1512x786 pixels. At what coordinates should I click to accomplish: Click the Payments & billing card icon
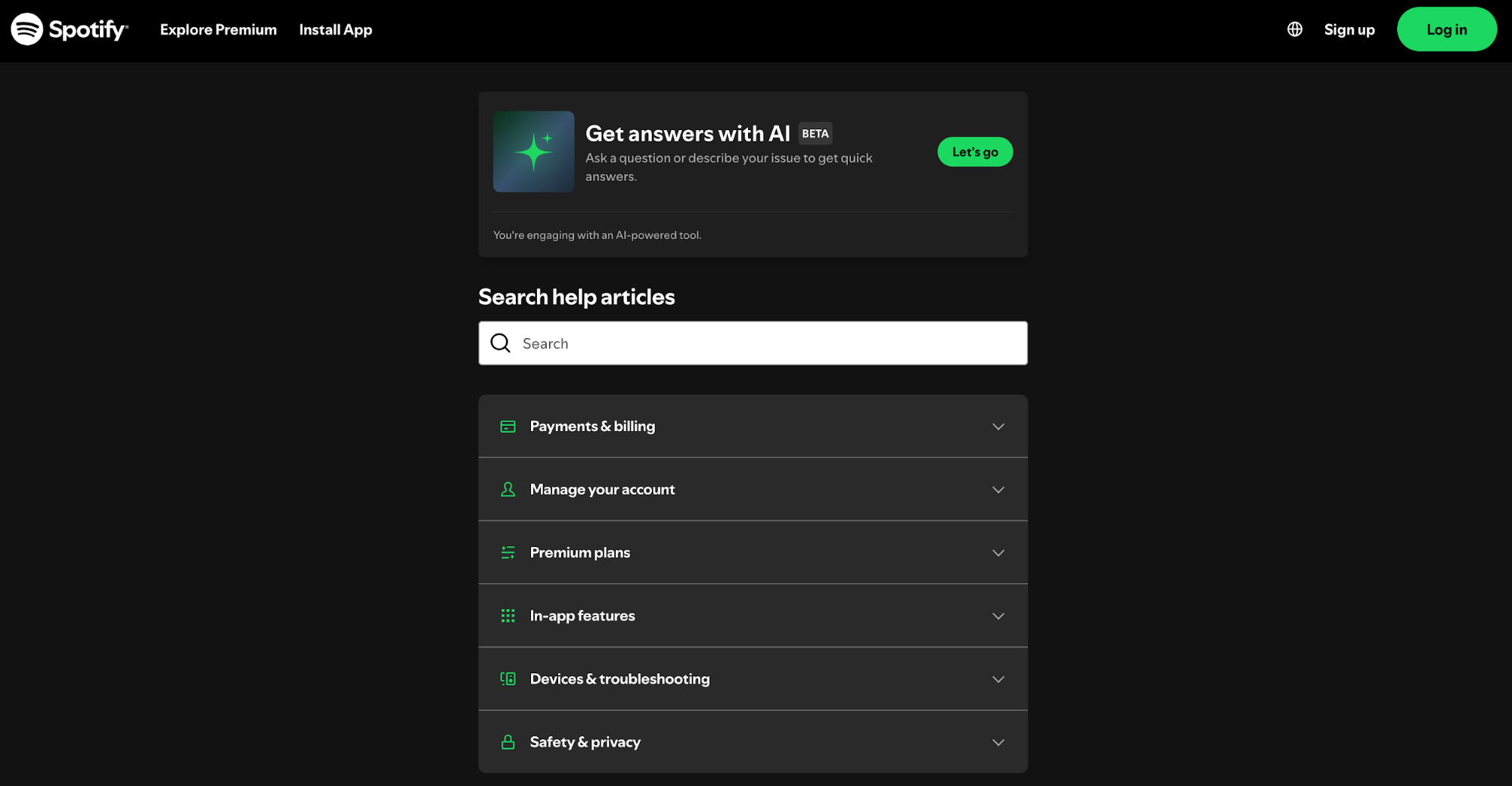pos(508,427)
